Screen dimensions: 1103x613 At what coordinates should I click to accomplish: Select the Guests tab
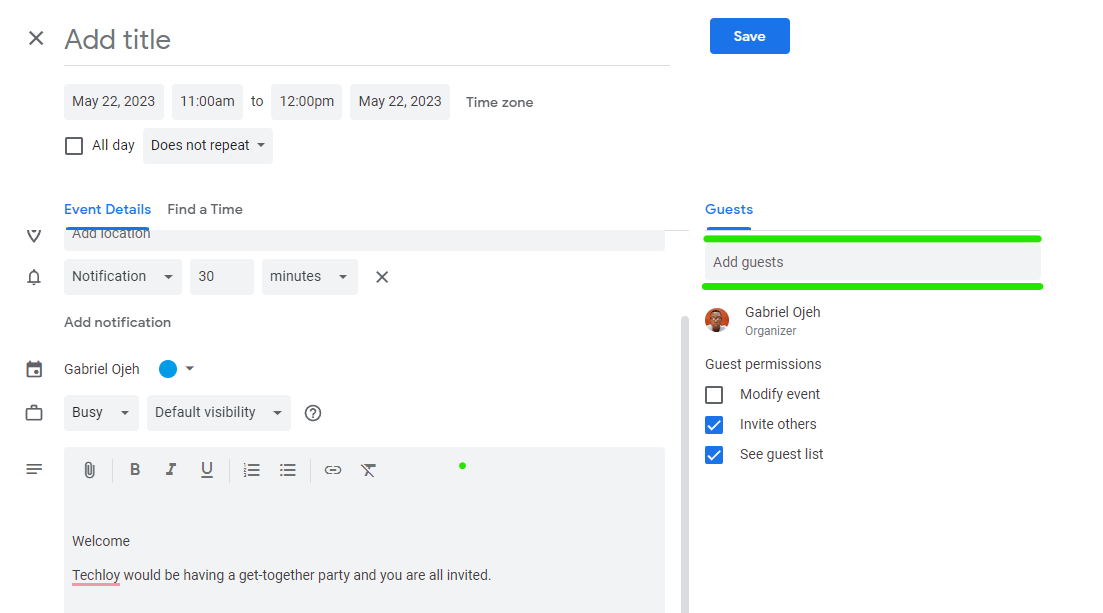[728, 209]
